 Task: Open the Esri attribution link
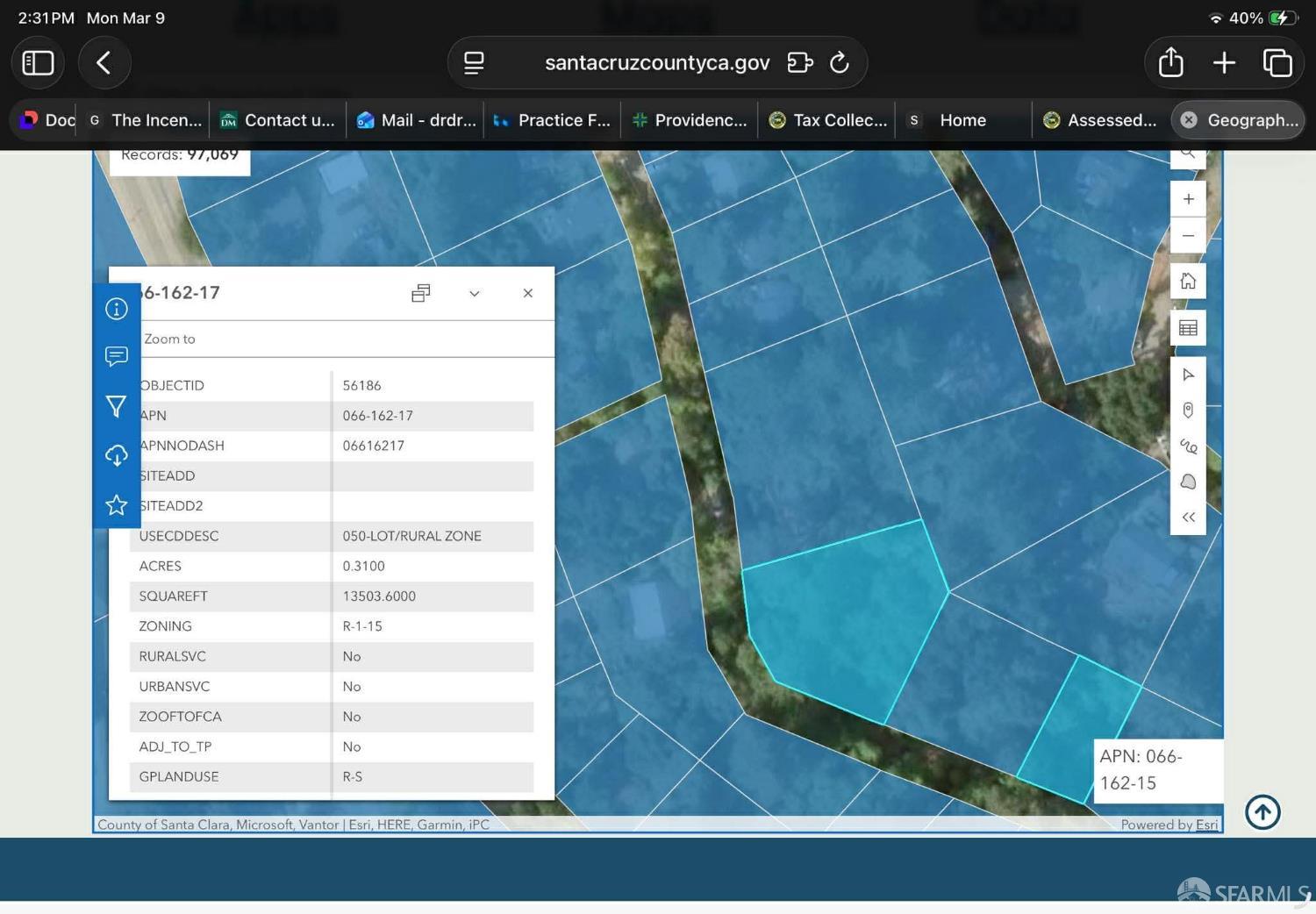tap(1206, 825)
